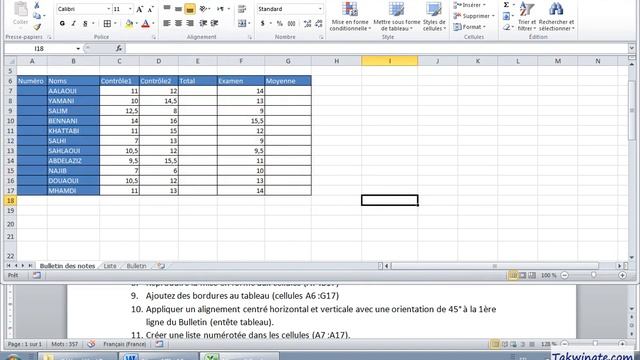Viewport: 640px width, 360px height.
Task: Apply the fill color paint bucket
Action: coord(129,24)
